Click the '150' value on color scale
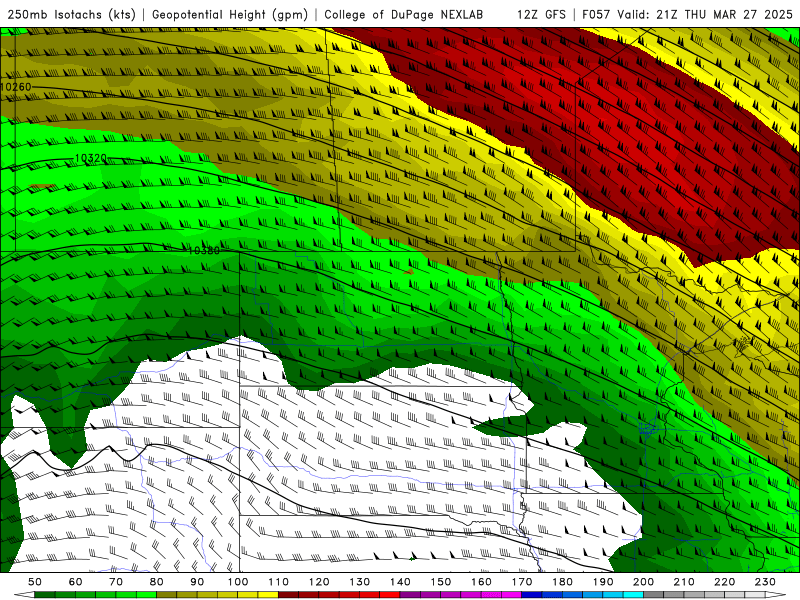 click(x=441, y=582)
